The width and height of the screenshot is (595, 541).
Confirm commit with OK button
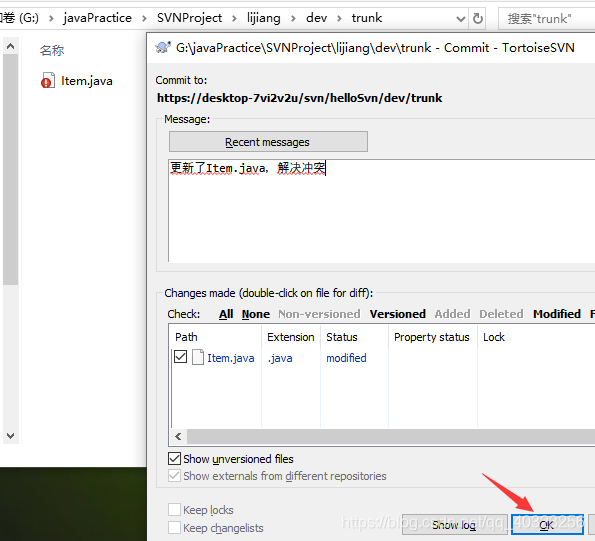[547, 525]
